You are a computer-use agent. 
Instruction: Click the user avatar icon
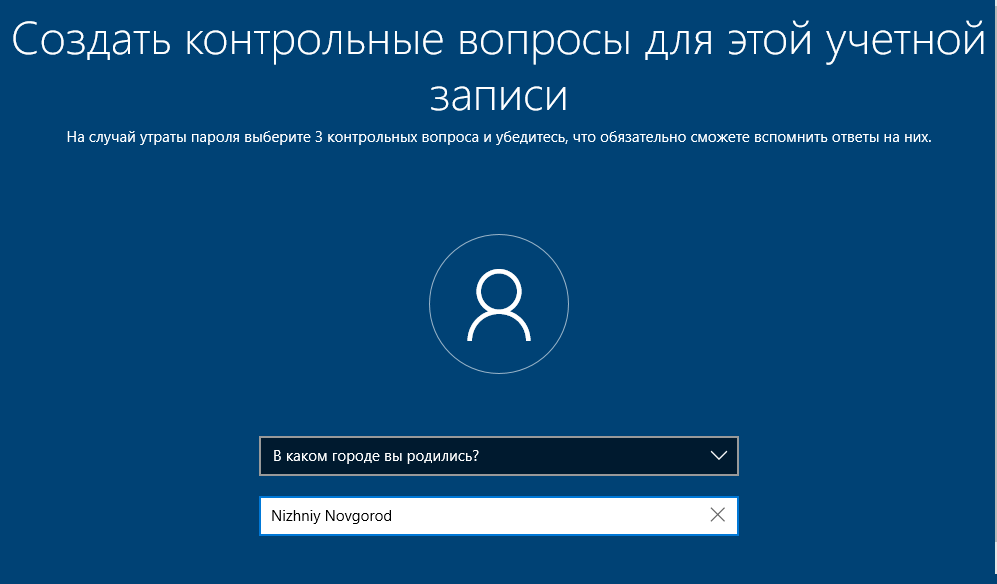pos(498,304)
